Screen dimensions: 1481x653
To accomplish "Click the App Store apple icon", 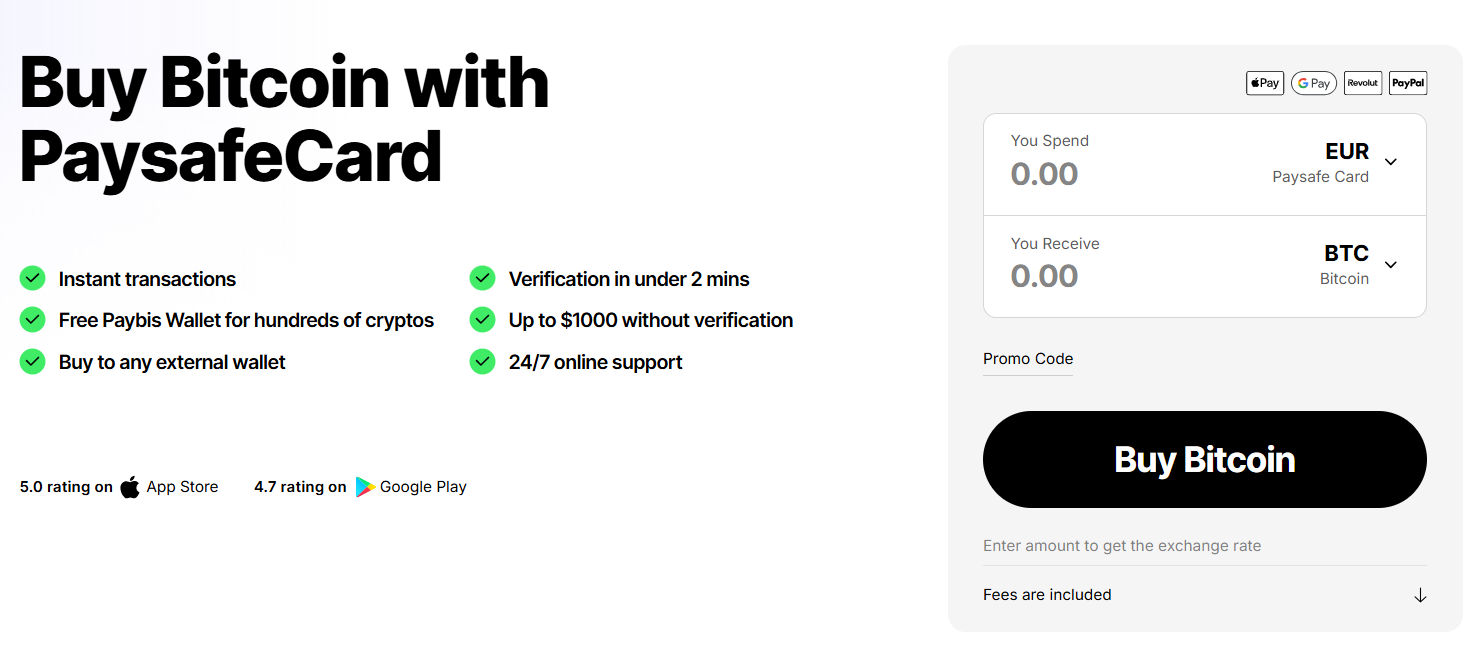I will click(x=130, y=486).
